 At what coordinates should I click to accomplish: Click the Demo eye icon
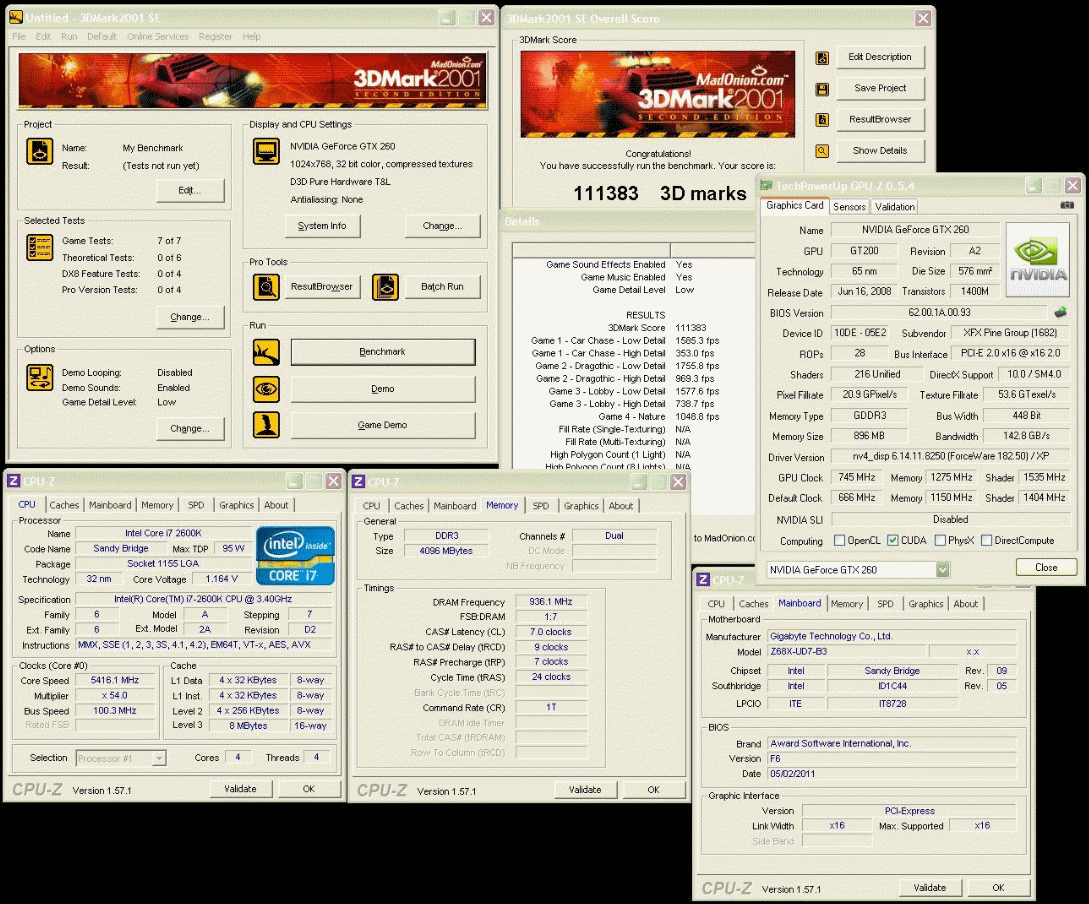(x=266, y=389)
